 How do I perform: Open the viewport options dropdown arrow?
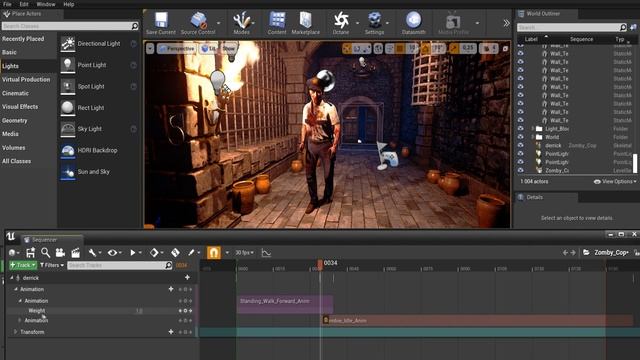[150, 49]
